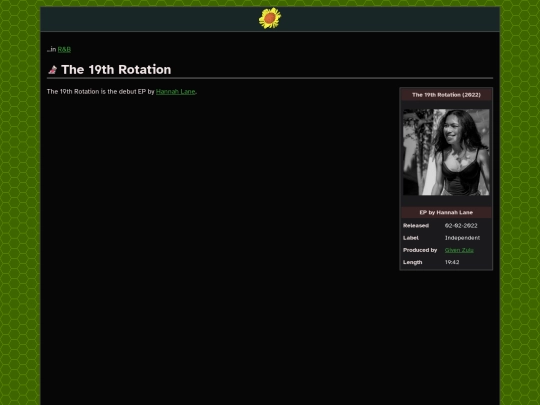Click the Released label in infobox
This screenshot has width=540, height=405.
click(x=416, y=226)
